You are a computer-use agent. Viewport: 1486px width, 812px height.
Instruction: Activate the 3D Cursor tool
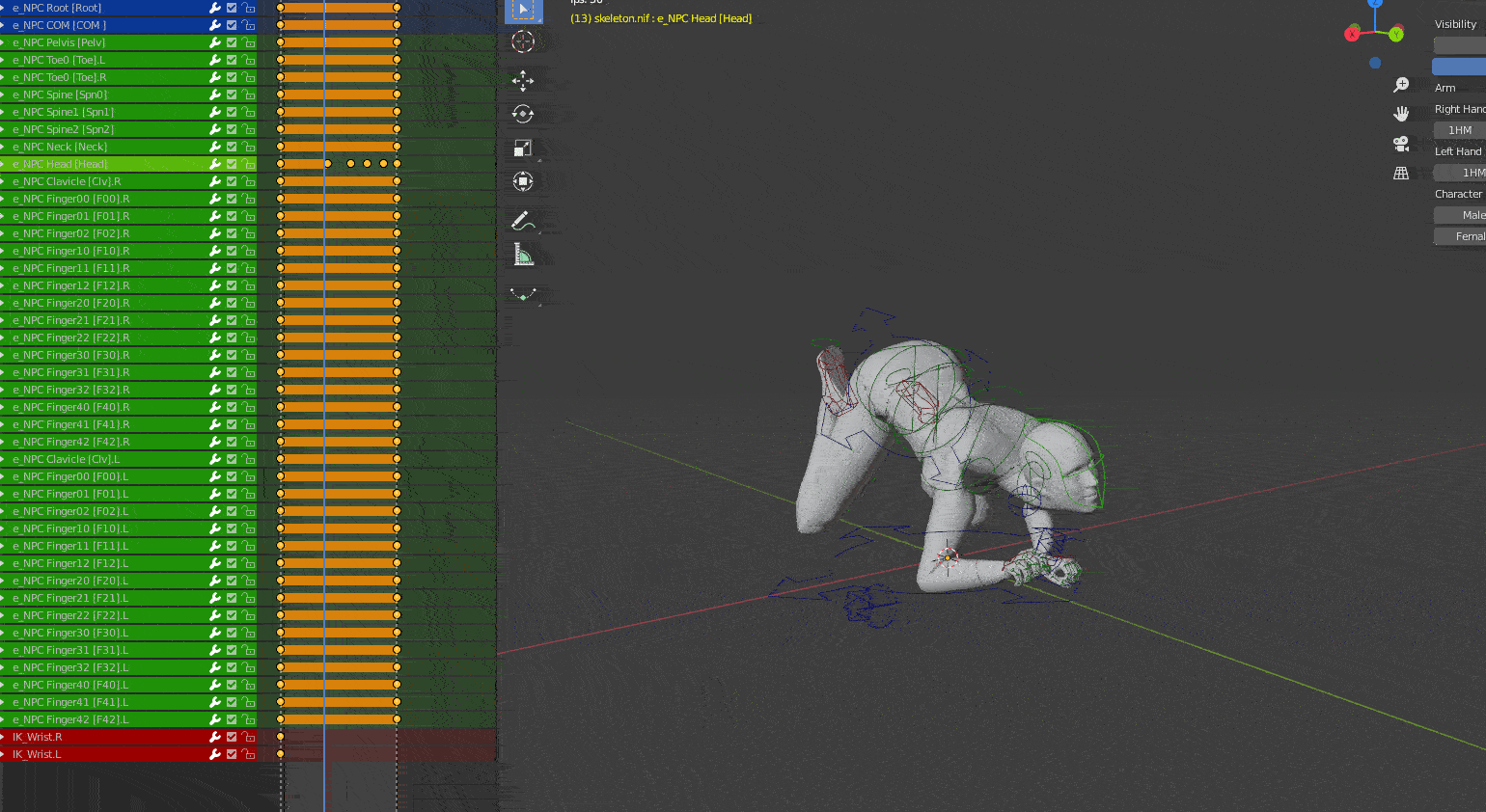point(523,41)
